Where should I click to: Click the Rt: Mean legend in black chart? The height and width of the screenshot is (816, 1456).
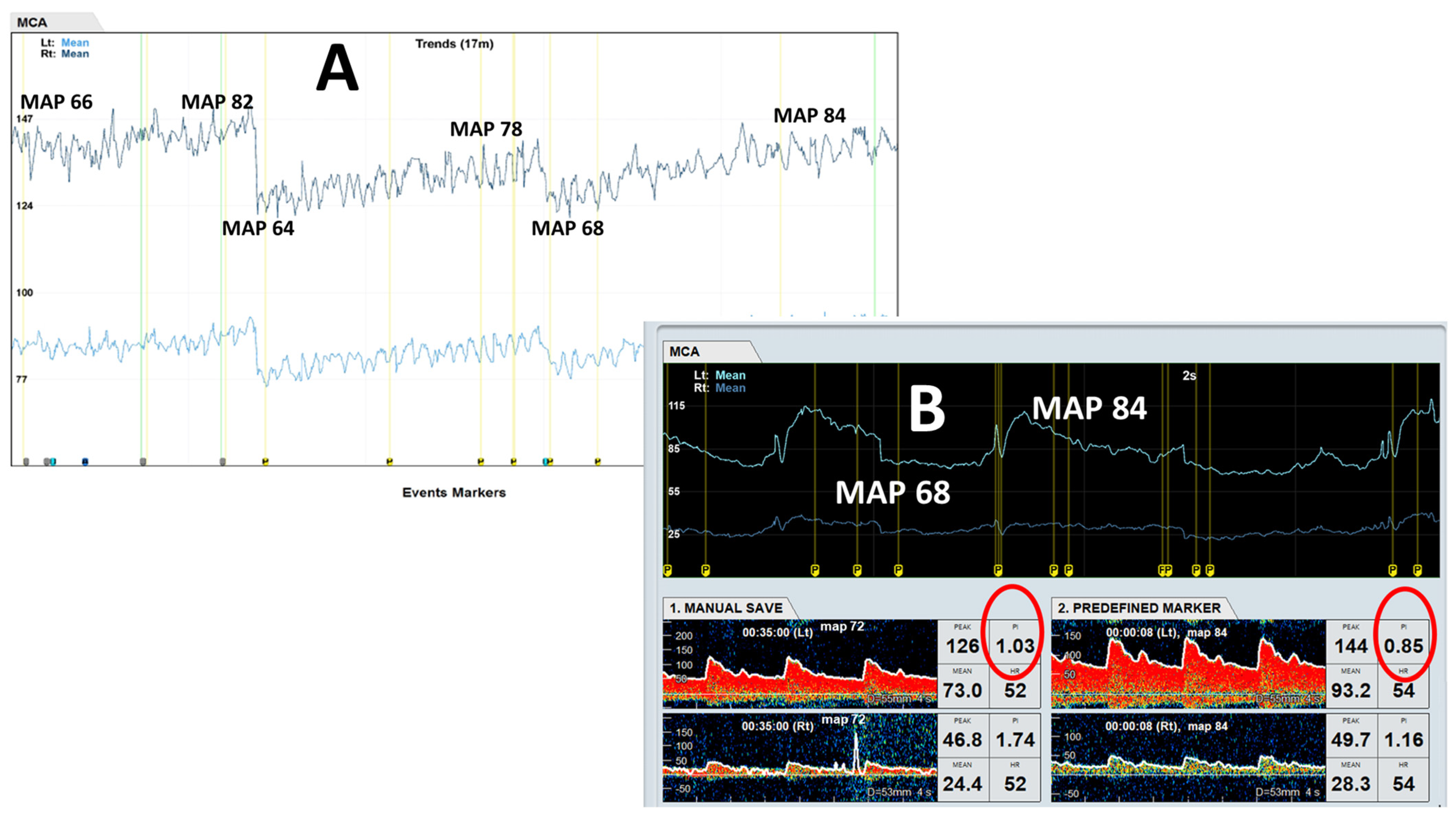720,388
